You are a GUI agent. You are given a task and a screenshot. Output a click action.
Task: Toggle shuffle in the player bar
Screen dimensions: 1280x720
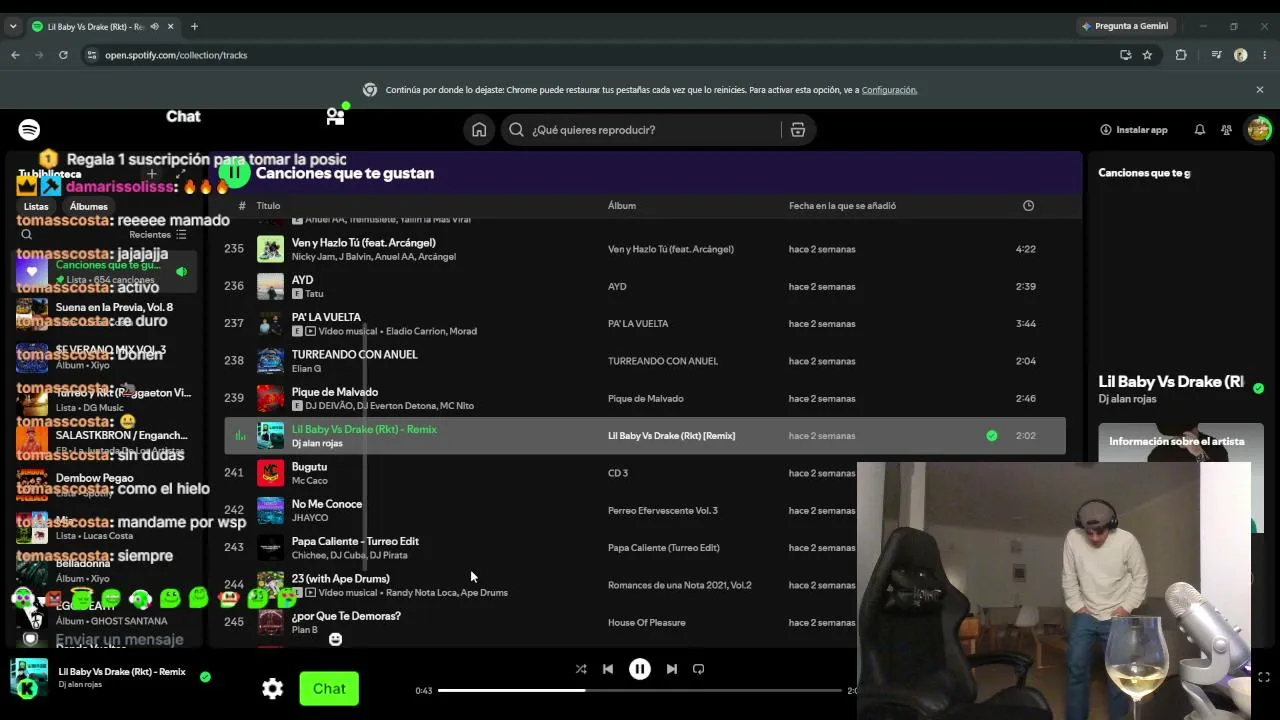coord(581,669)
